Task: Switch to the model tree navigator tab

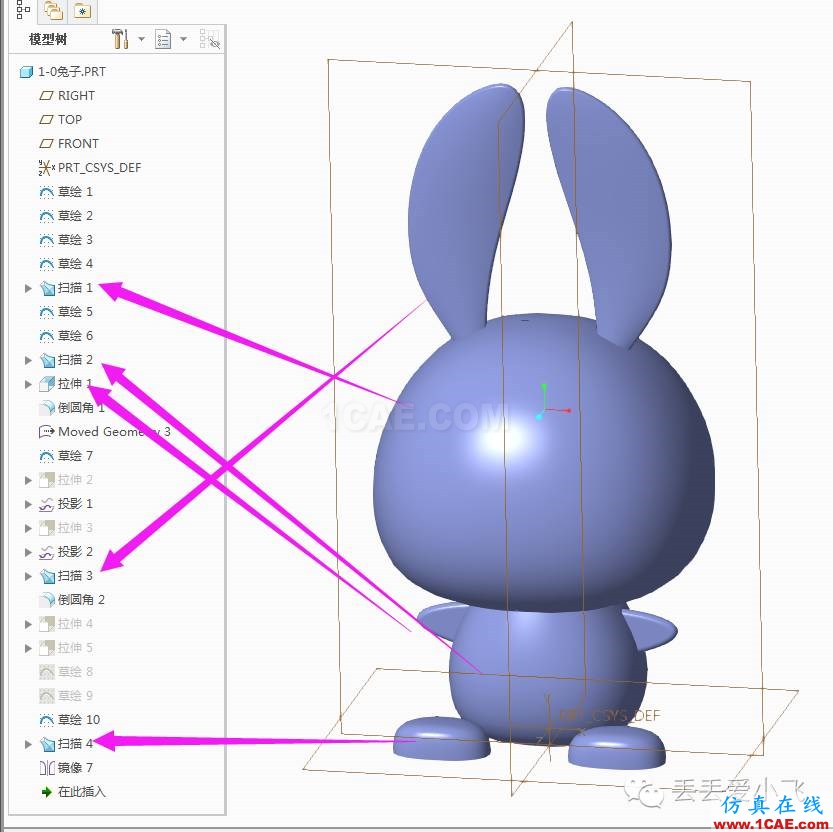Action: 23,10
